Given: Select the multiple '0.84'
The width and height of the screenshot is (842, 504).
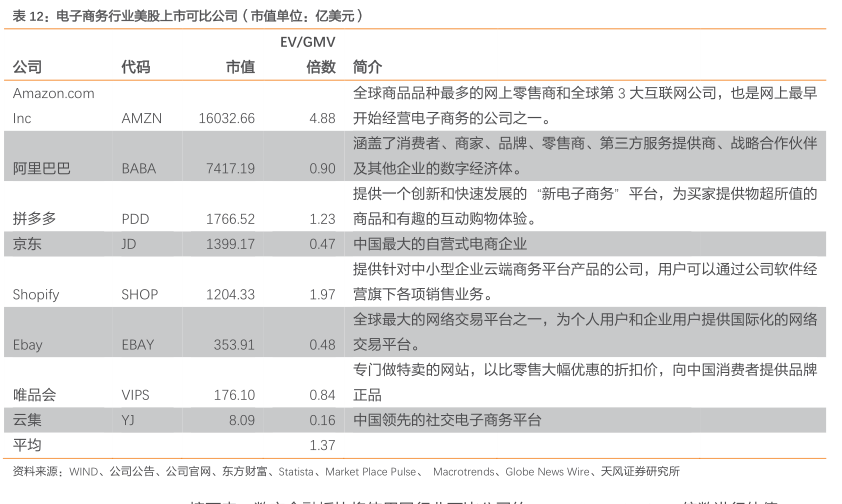Looking at the screenshot, I should click(322, 395).
